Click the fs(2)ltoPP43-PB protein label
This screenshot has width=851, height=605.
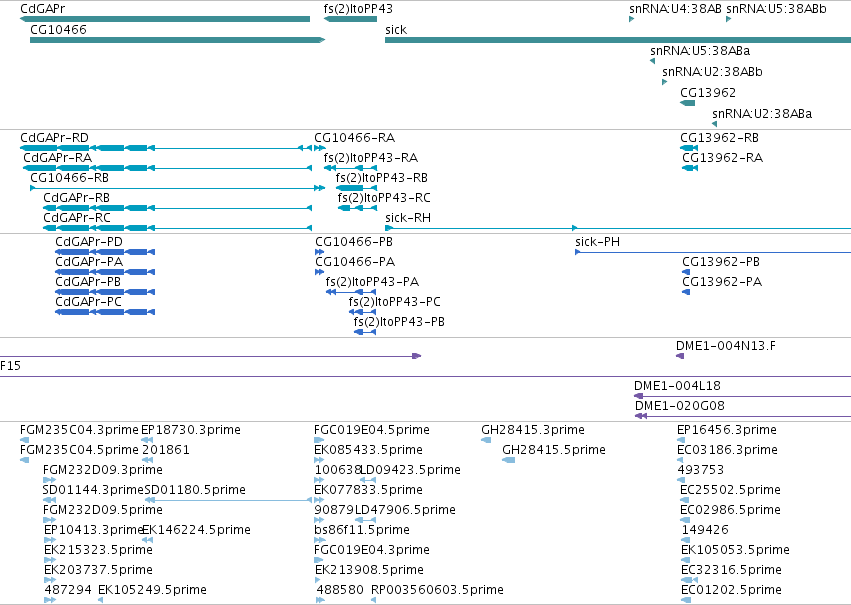click(399, 322)
